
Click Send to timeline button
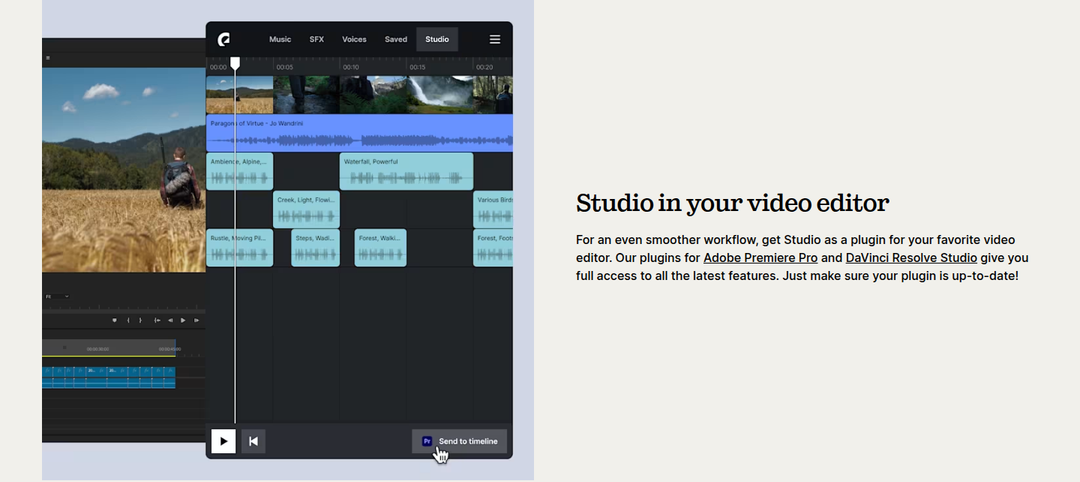(459, 441)
